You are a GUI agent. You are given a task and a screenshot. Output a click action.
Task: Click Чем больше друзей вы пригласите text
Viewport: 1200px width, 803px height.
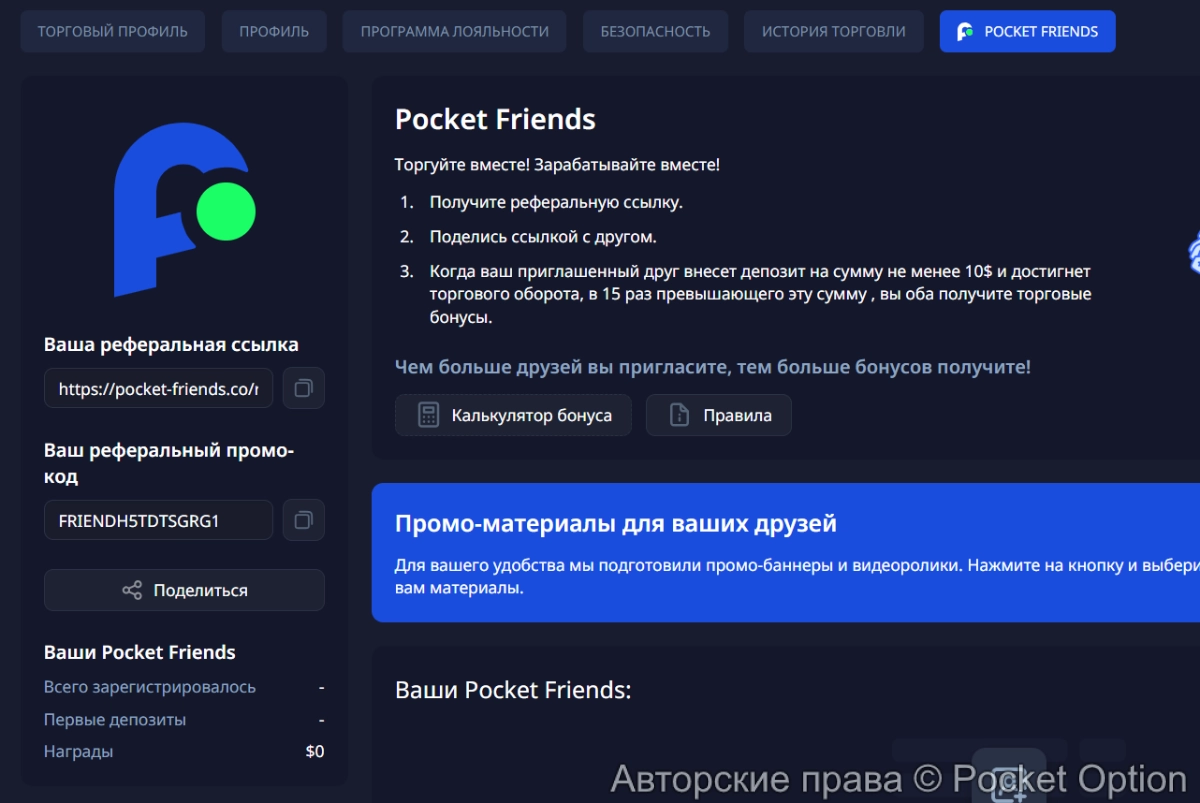pos(713,367)
